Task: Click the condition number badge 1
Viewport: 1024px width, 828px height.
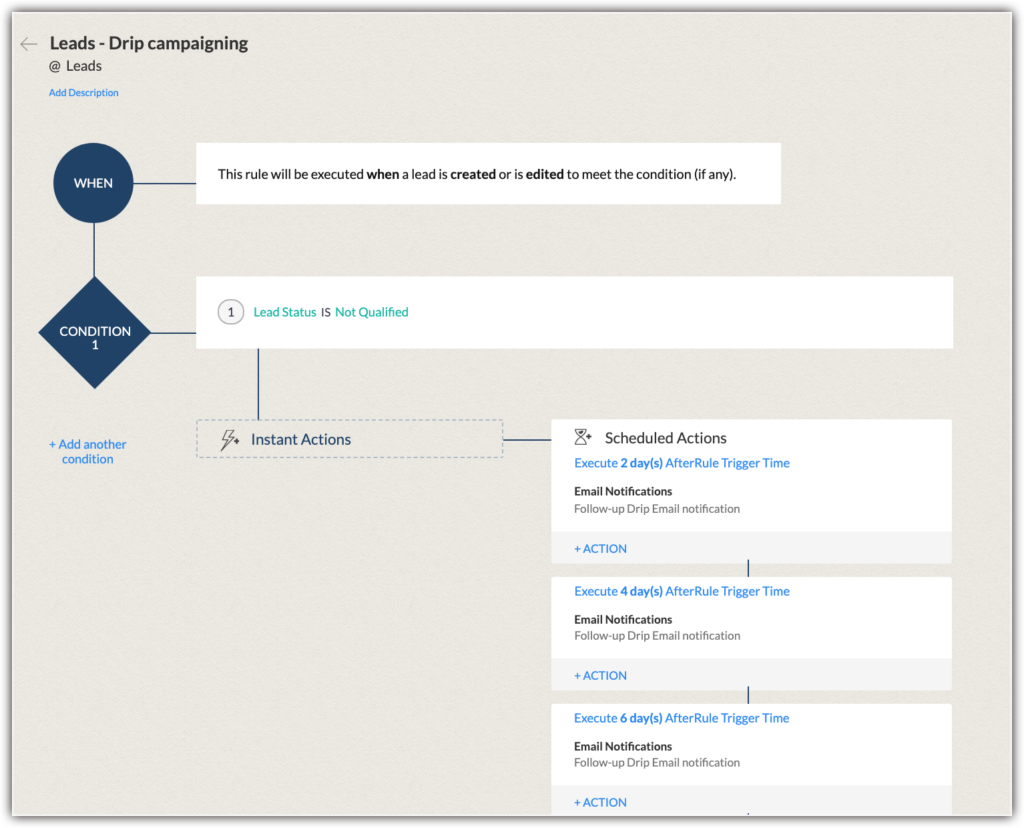Action: coord(231,312)
